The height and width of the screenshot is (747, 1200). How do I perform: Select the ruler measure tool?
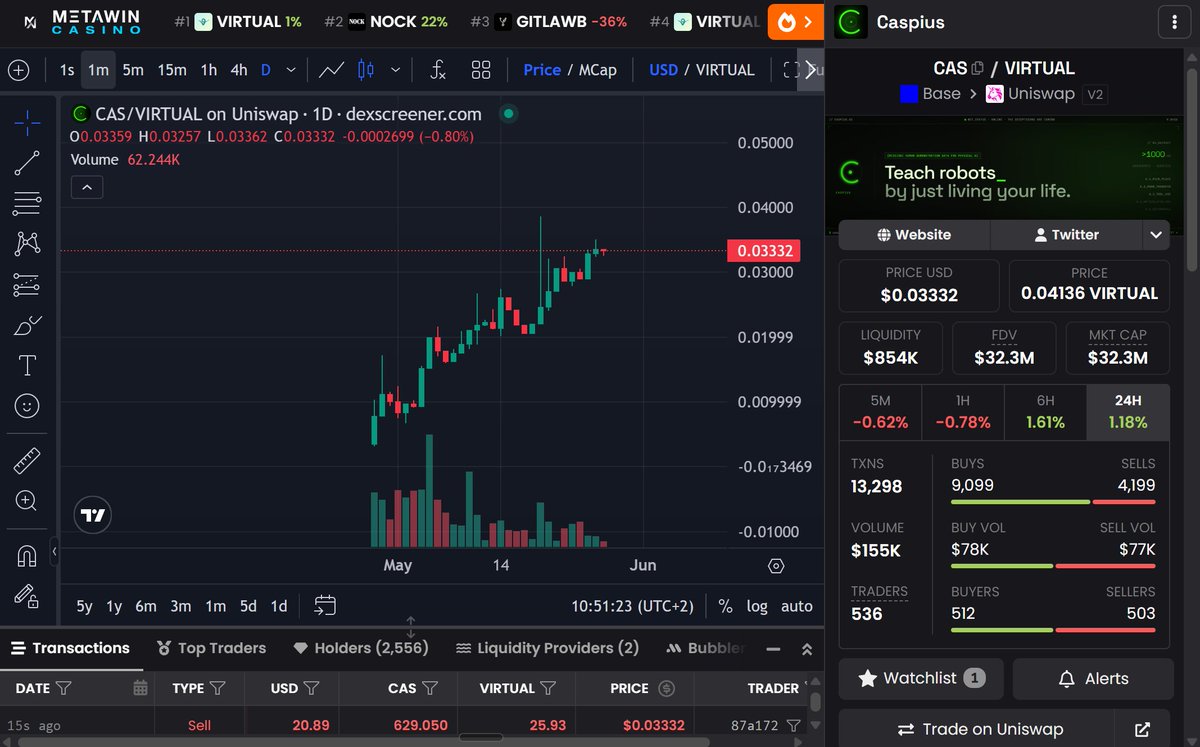click(x=27, y=460)
